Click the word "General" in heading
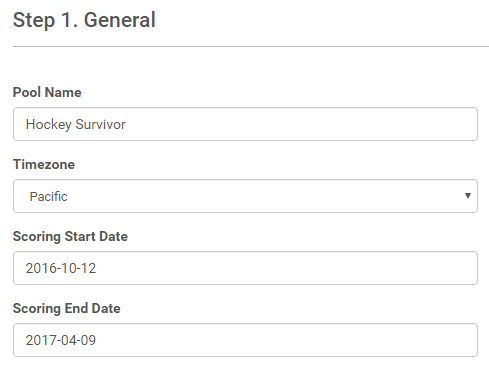Viewport: 489px width, 377px height. pyautogui.click(x=120, y=20)
